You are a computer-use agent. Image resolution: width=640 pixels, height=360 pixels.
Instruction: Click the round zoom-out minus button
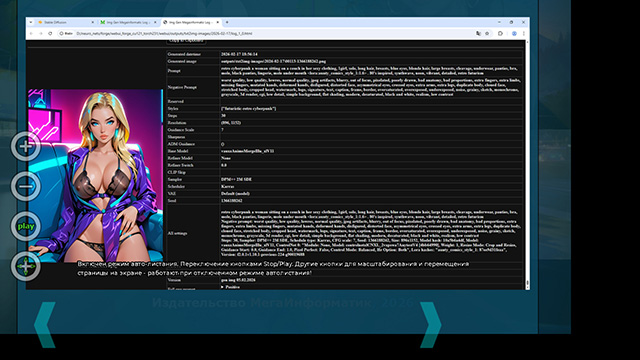click(x=25, y=186)
